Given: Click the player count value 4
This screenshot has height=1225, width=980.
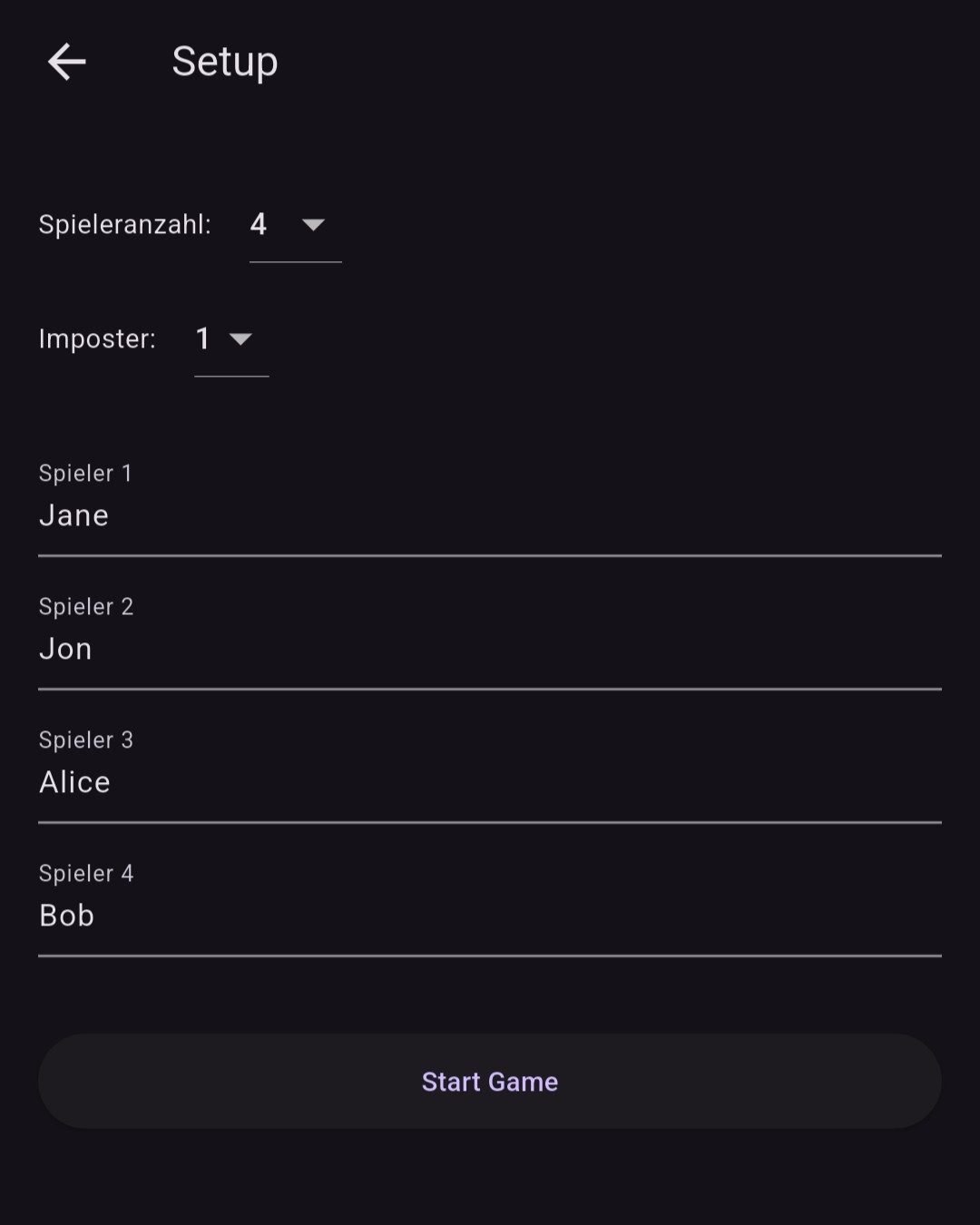Looking at the screenshot, I should (x=259, y=224).
